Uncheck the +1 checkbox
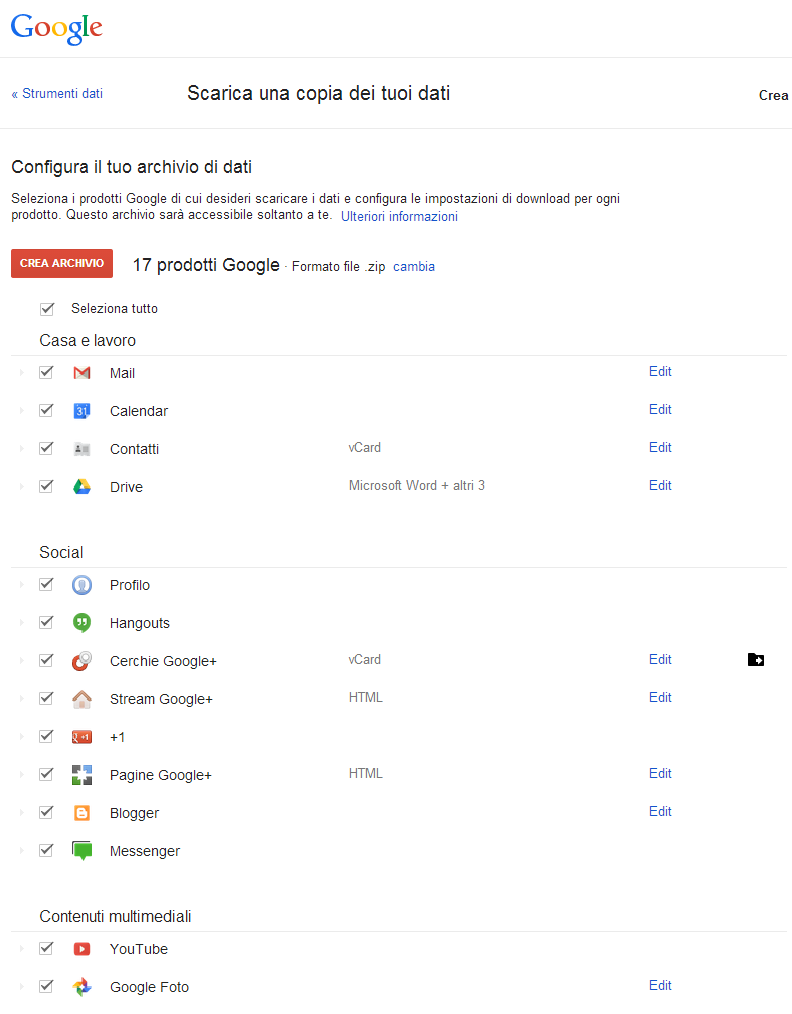 (46, 736)
